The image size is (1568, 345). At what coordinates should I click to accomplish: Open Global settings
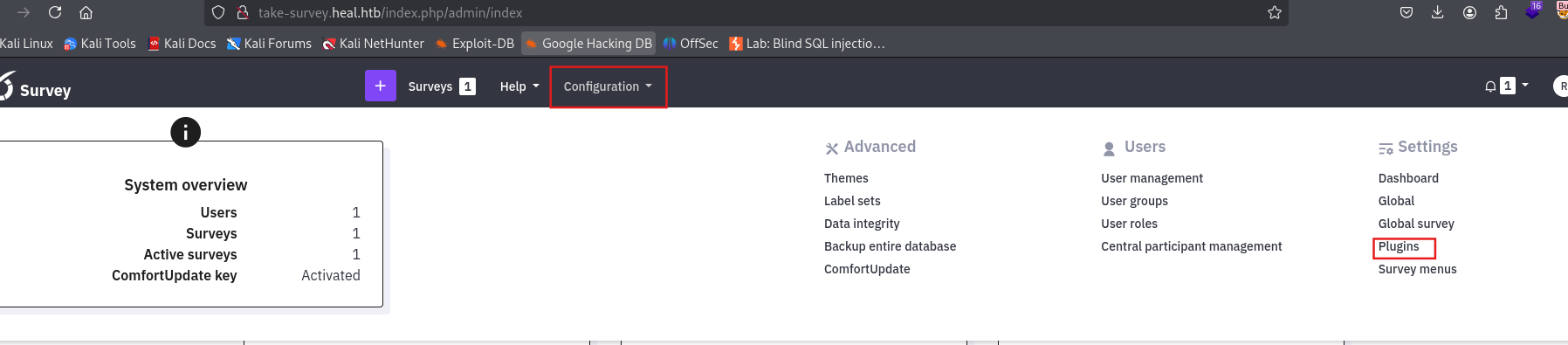pyautogui.click(x=1396, y=201)
